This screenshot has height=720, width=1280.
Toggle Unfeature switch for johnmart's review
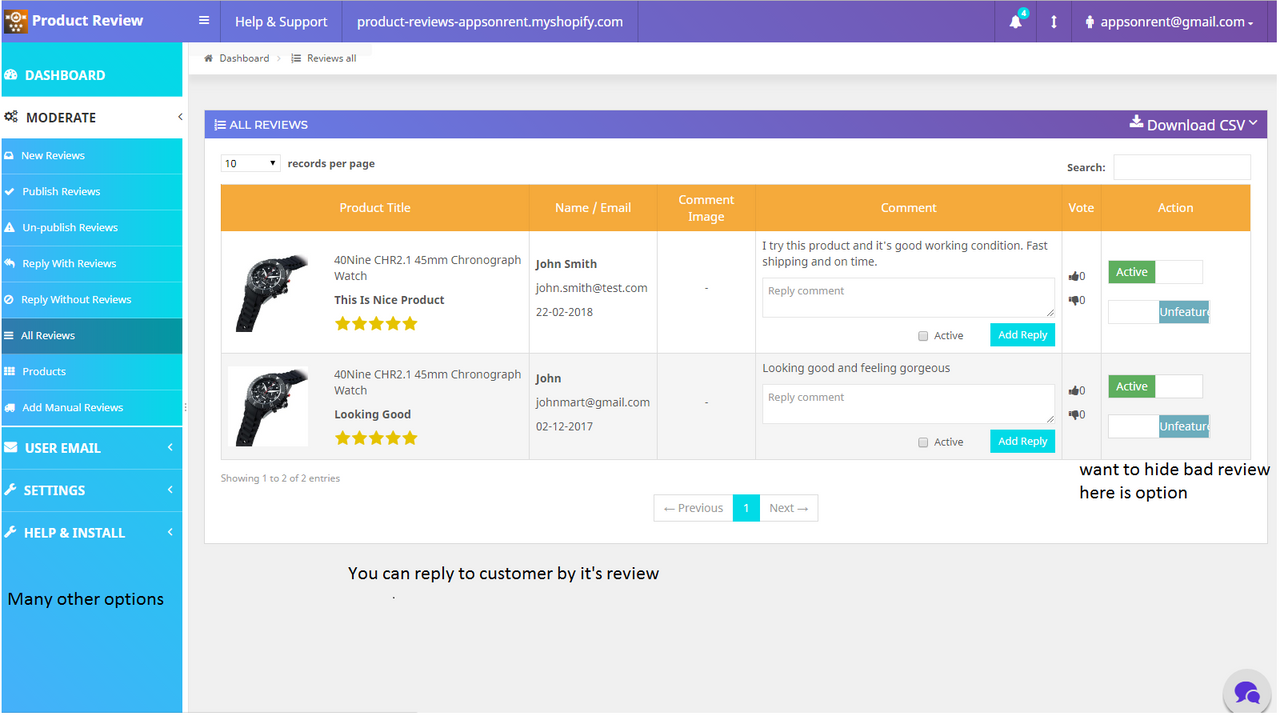point(1159,426)
